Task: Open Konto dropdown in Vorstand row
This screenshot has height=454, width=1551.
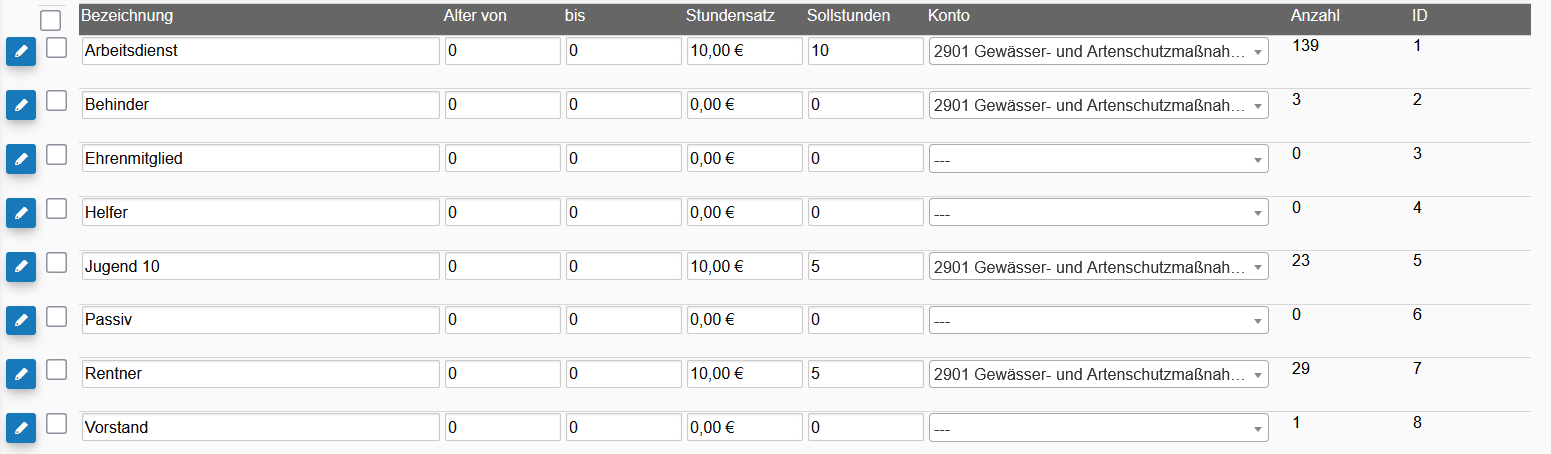Action: point(1098,429)
